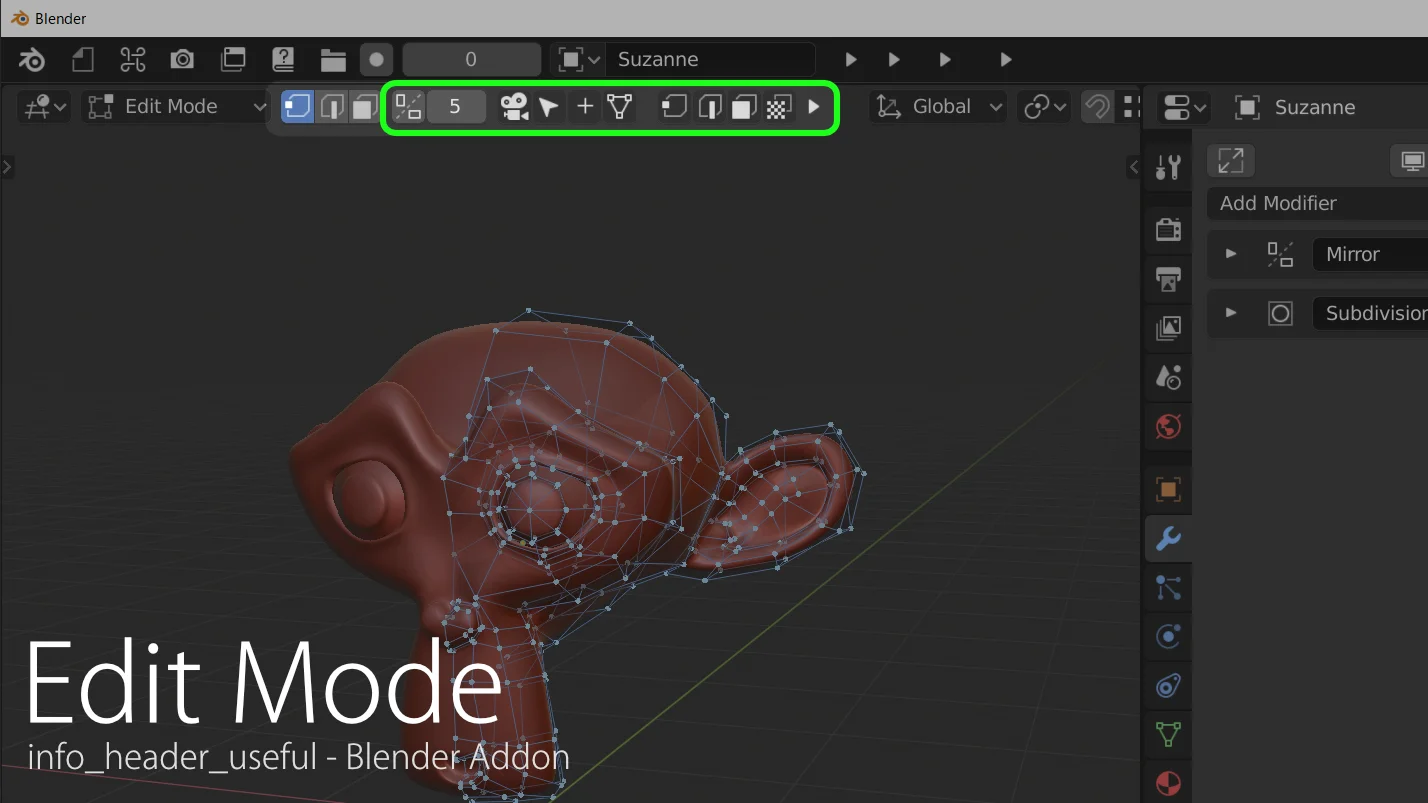Open the Object Data properties tab
Image resolution: width=1428 pixels, height=803 pixels.
[x=1168, y=735]
